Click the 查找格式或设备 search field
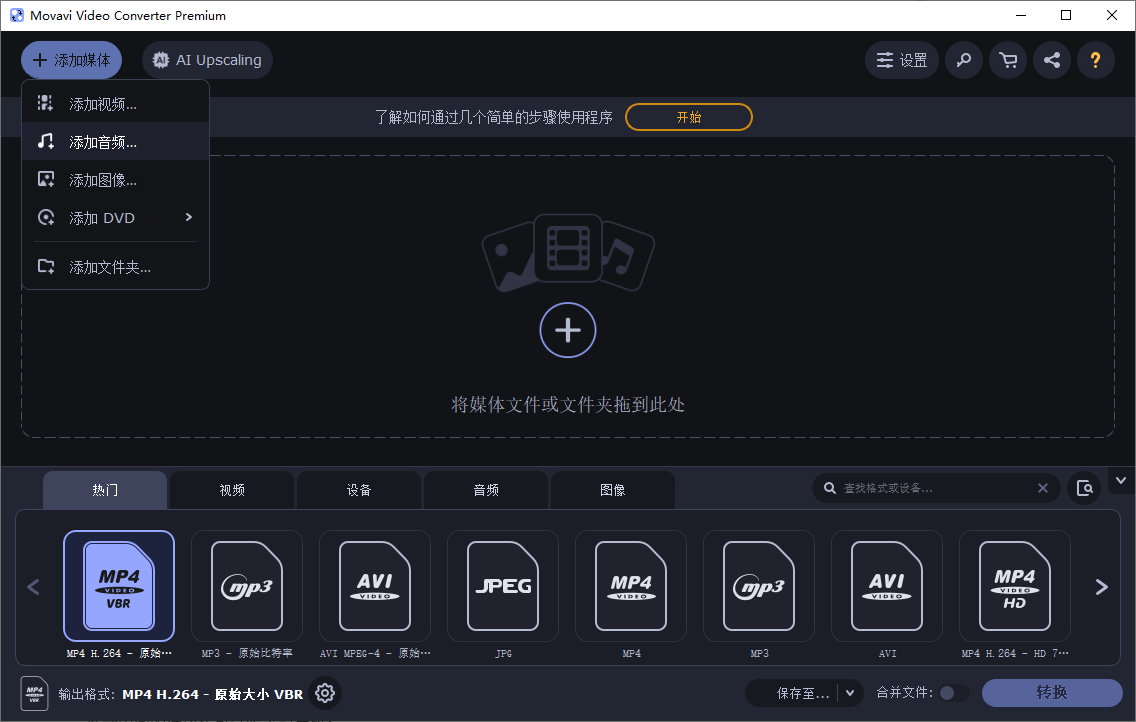 [x=930, y=488]
